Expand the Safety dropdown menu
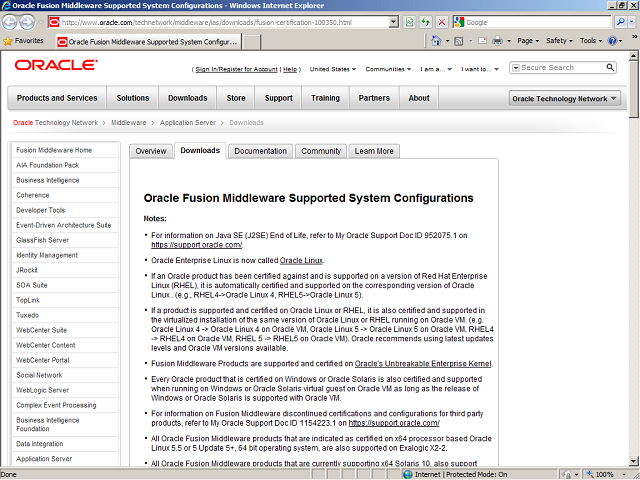 [559, 41]
